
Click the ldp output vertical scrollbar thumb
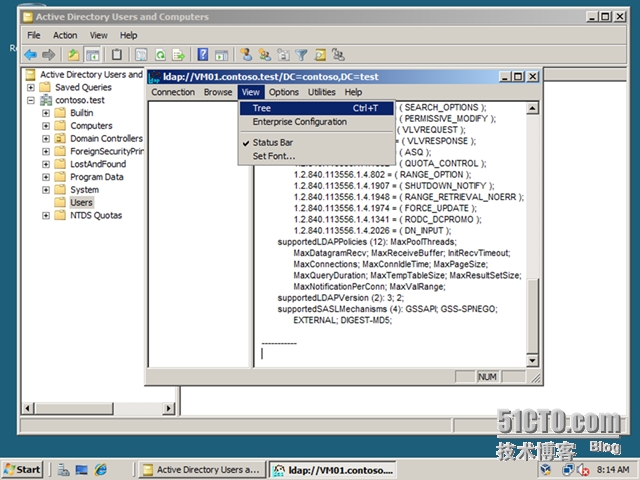coord(532,316)
